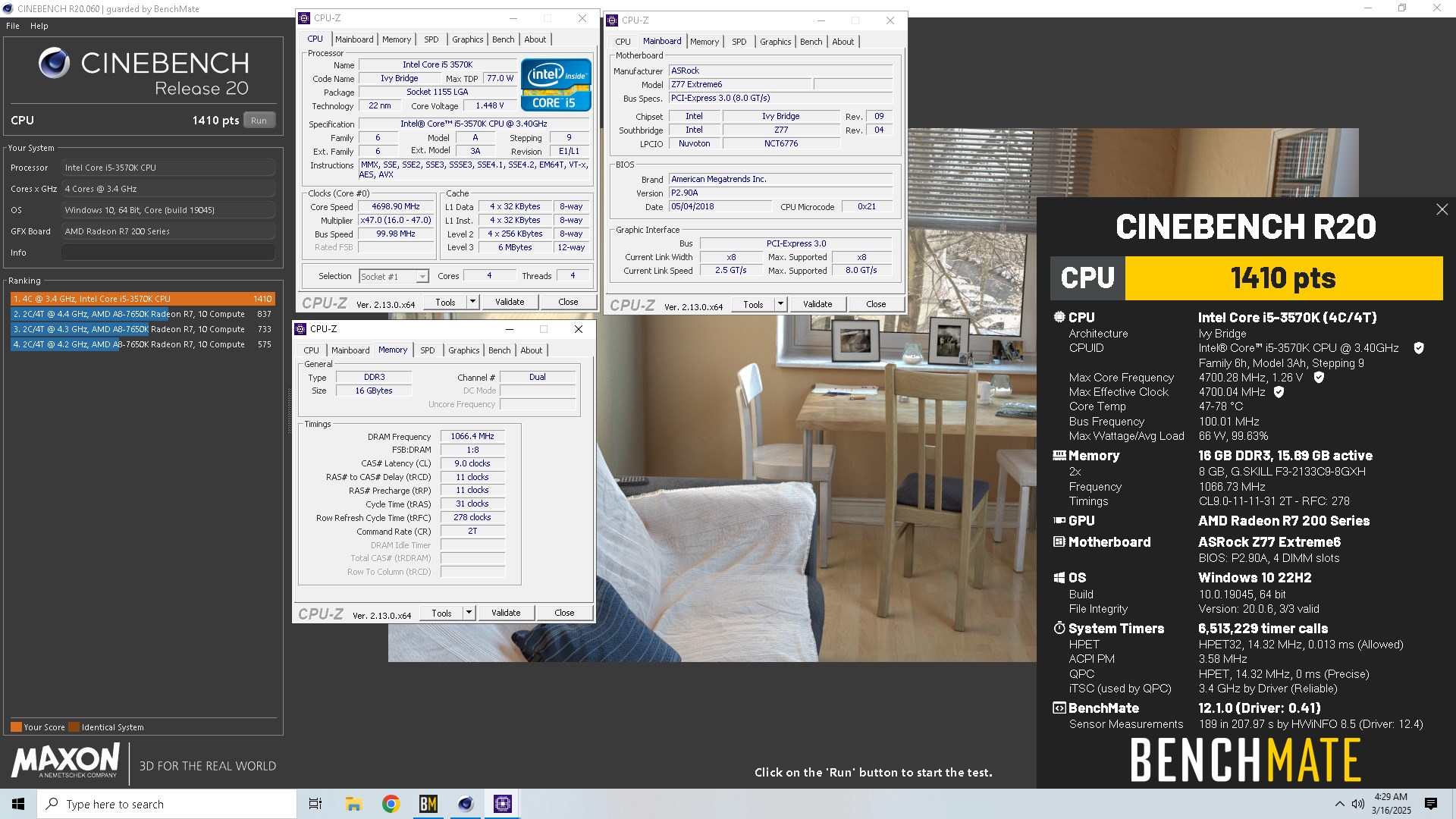The image size is (1456, 819).
Task: Click the yellow 1410 pts score bar
Action: pyautogui.click(x=1283, y=278)
